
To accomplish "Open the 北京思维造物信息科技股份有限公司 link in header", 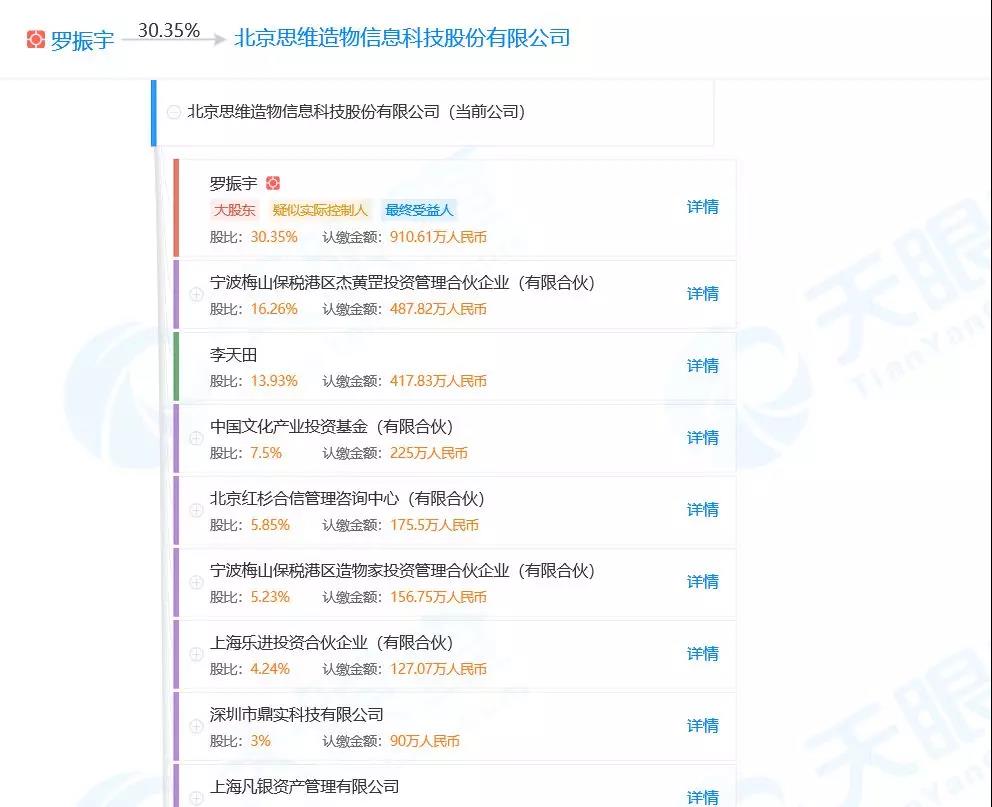I will tap(401, 38).
